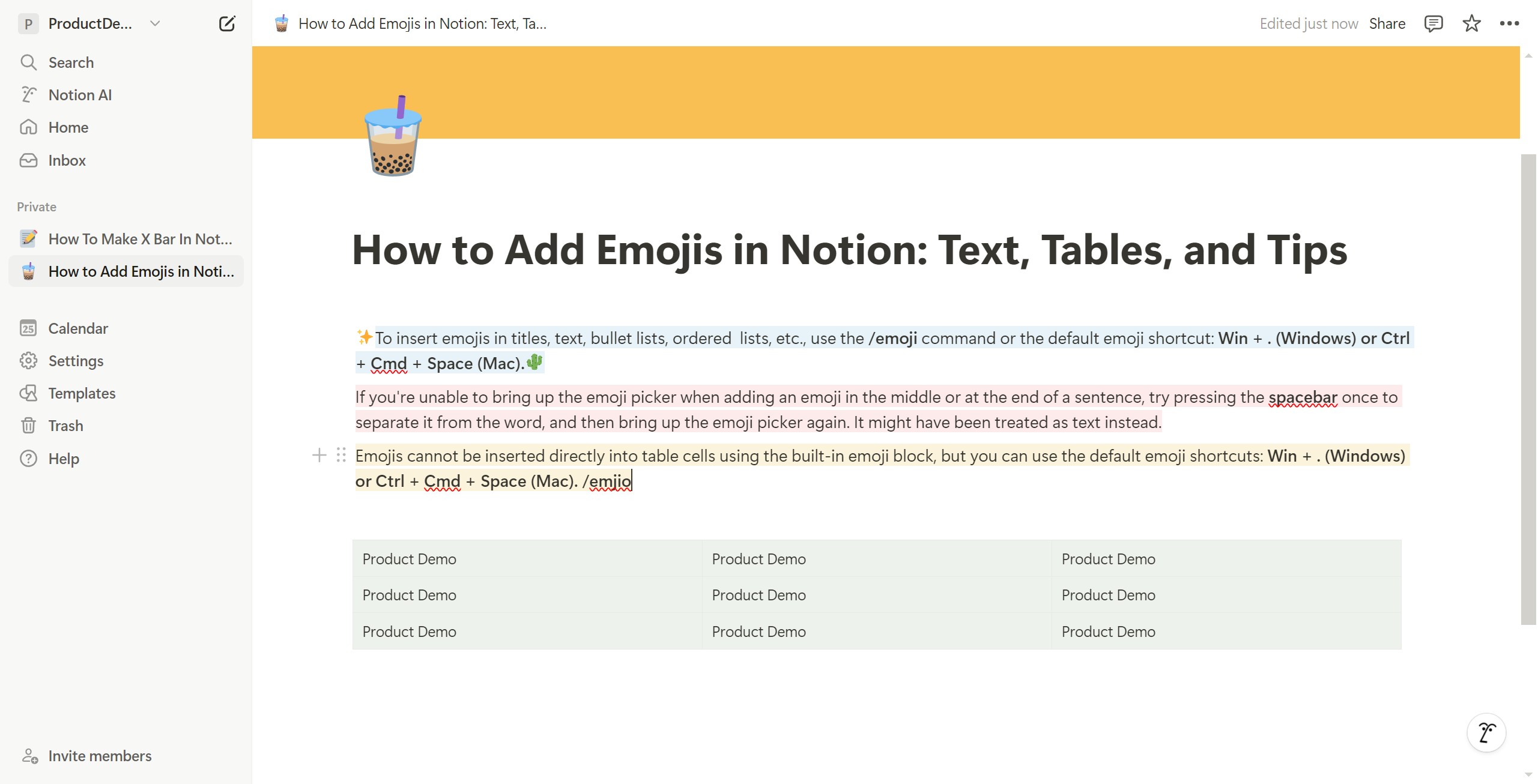The width and height of the screenshot is (1538, 784).
Task: Click the page title heading
Action: pyautogui.click(x=850, y=250)
